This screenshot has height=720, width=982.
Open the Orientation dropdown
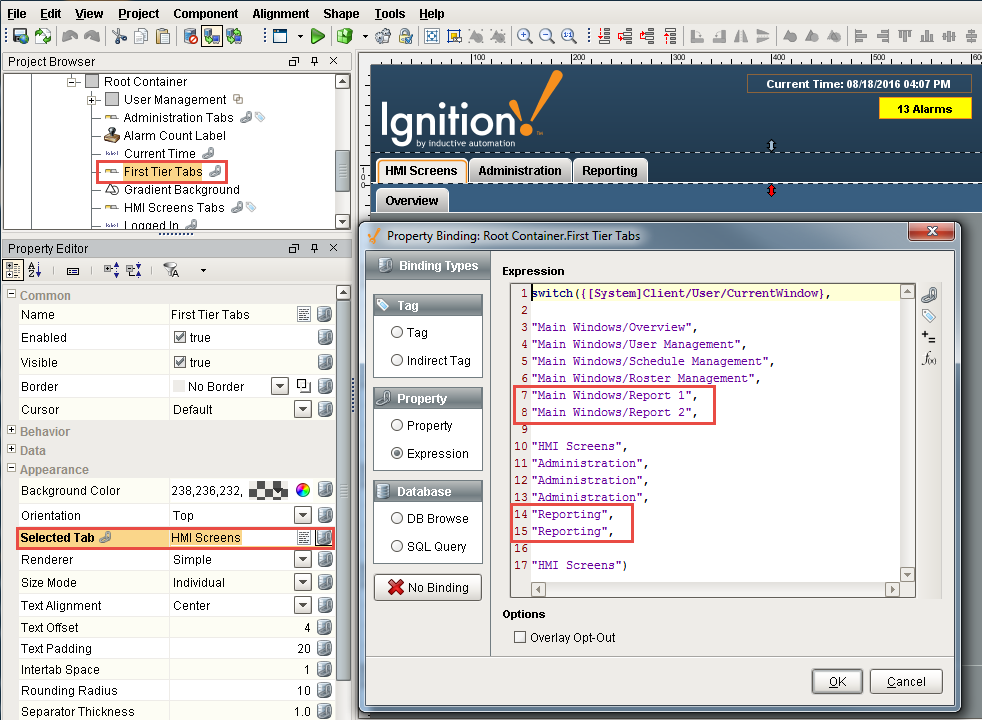303,515
